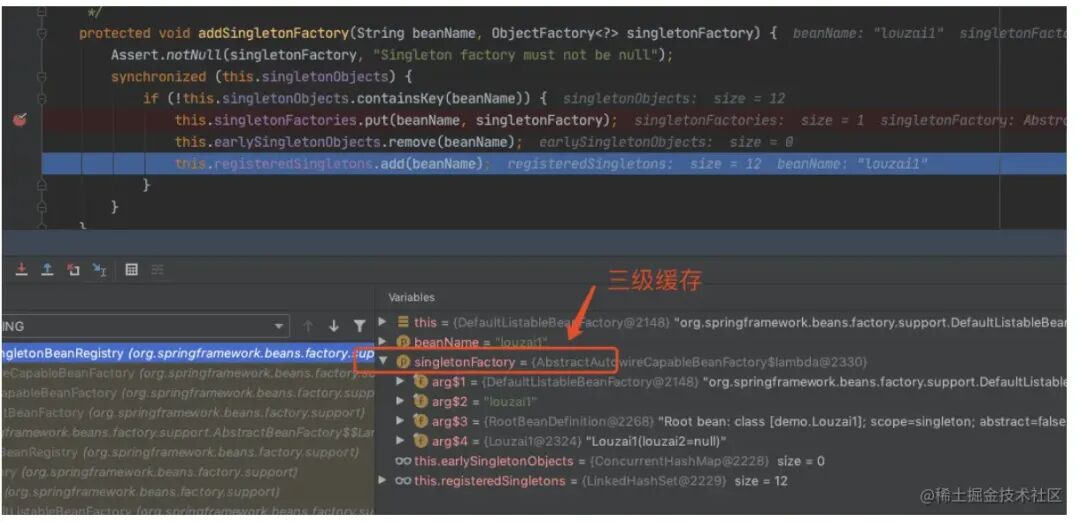Click the '"Louzai1(louzai2=null)"' value text

[x=656, y=441]
